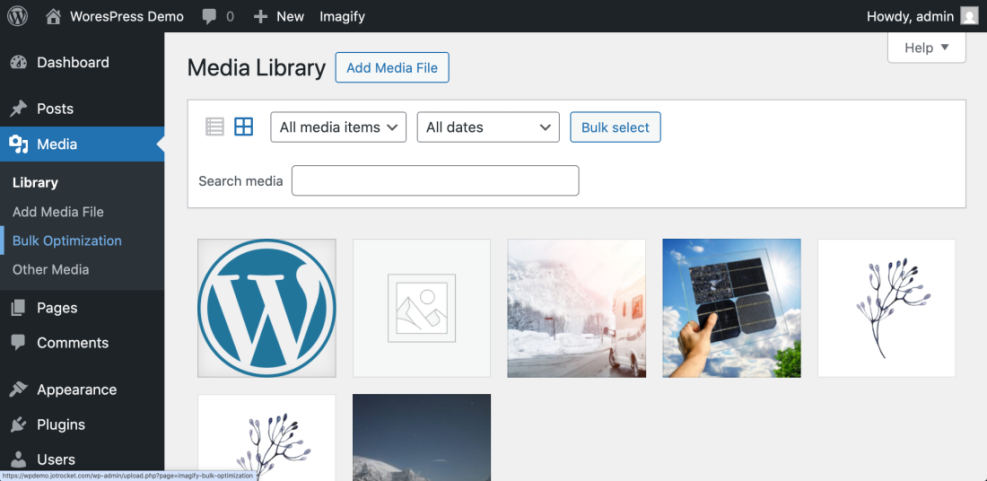Select the solar panel hand thumbnail
This screenshot has width=987, height=481.
(731, 308)
